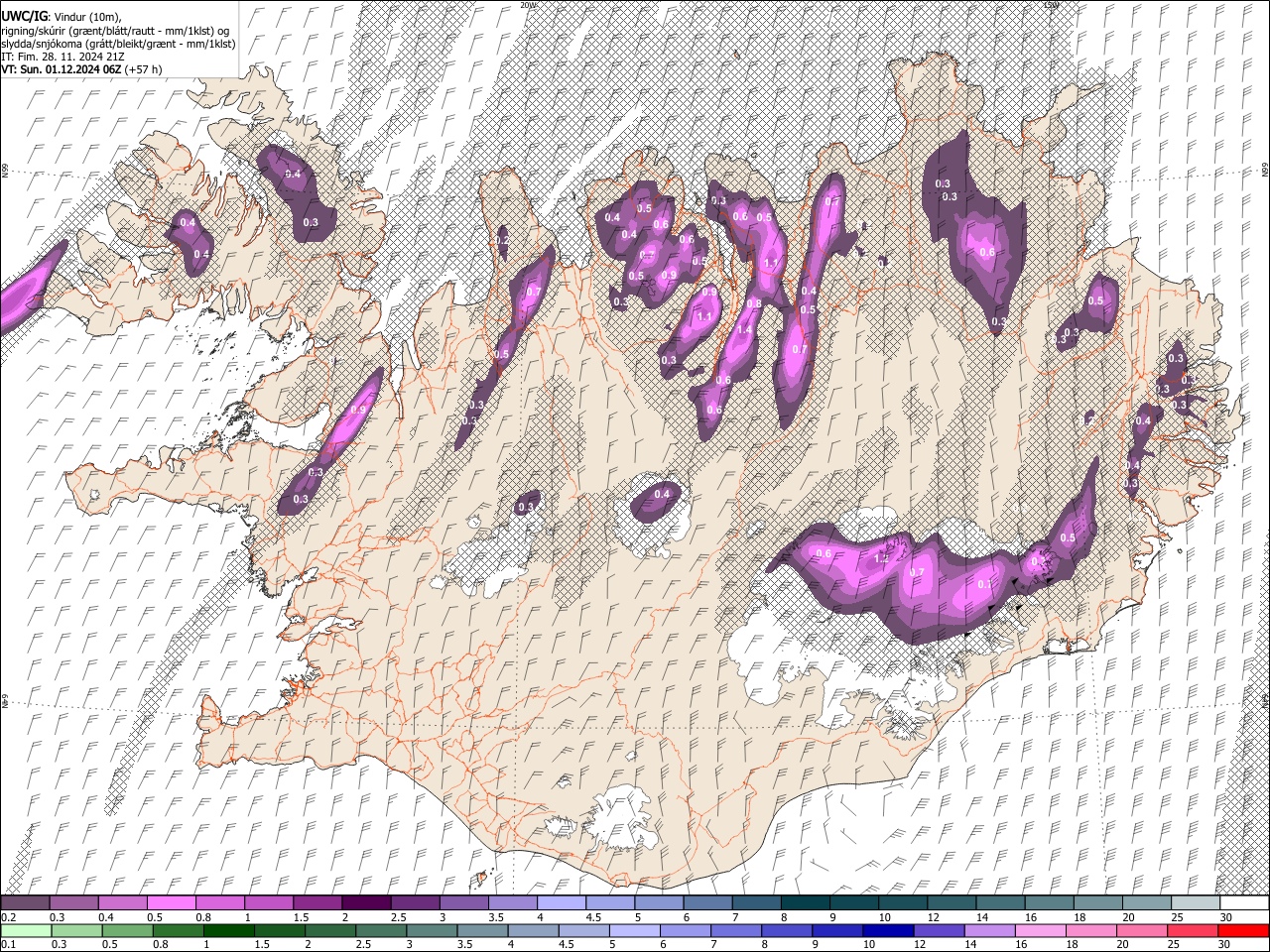Viewport: 1270px width, 952px height.
Task: Choose upper legend swatch between 4.5 and 5
Action: [609, 902]
